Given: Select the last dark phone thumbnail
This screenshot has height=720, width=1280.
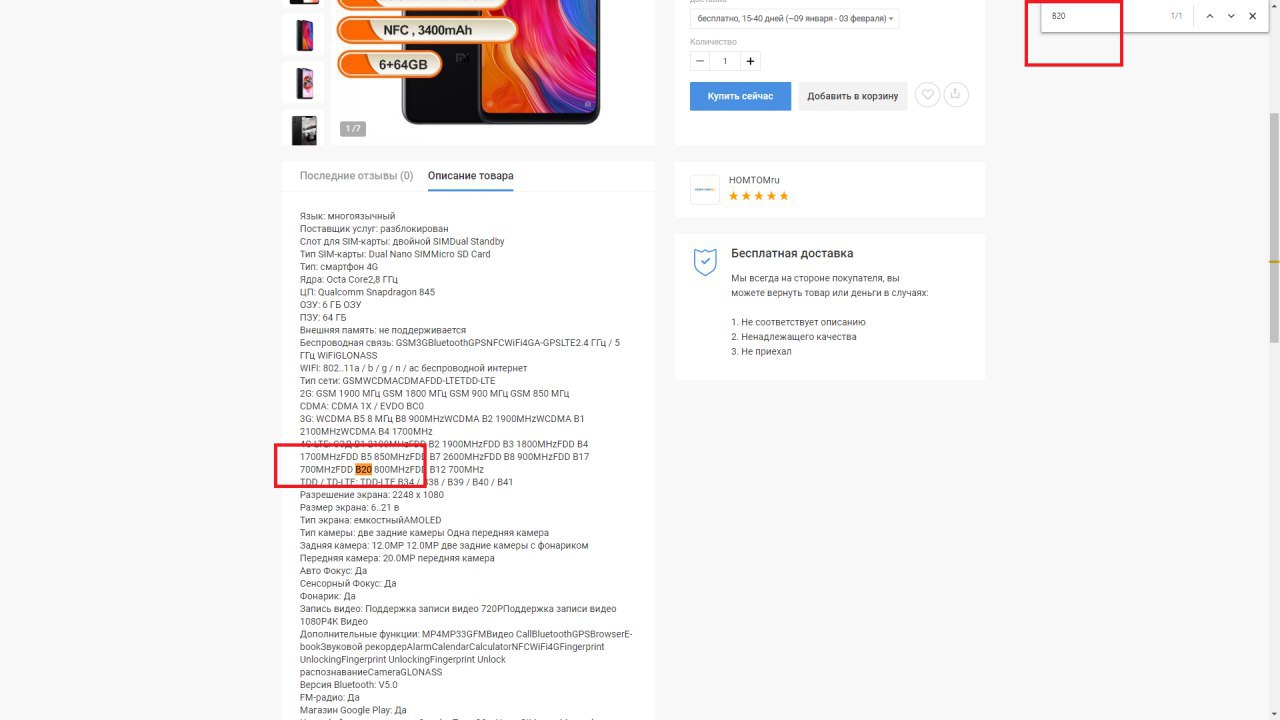Looking at the screenshot, I should coord(303,130).
